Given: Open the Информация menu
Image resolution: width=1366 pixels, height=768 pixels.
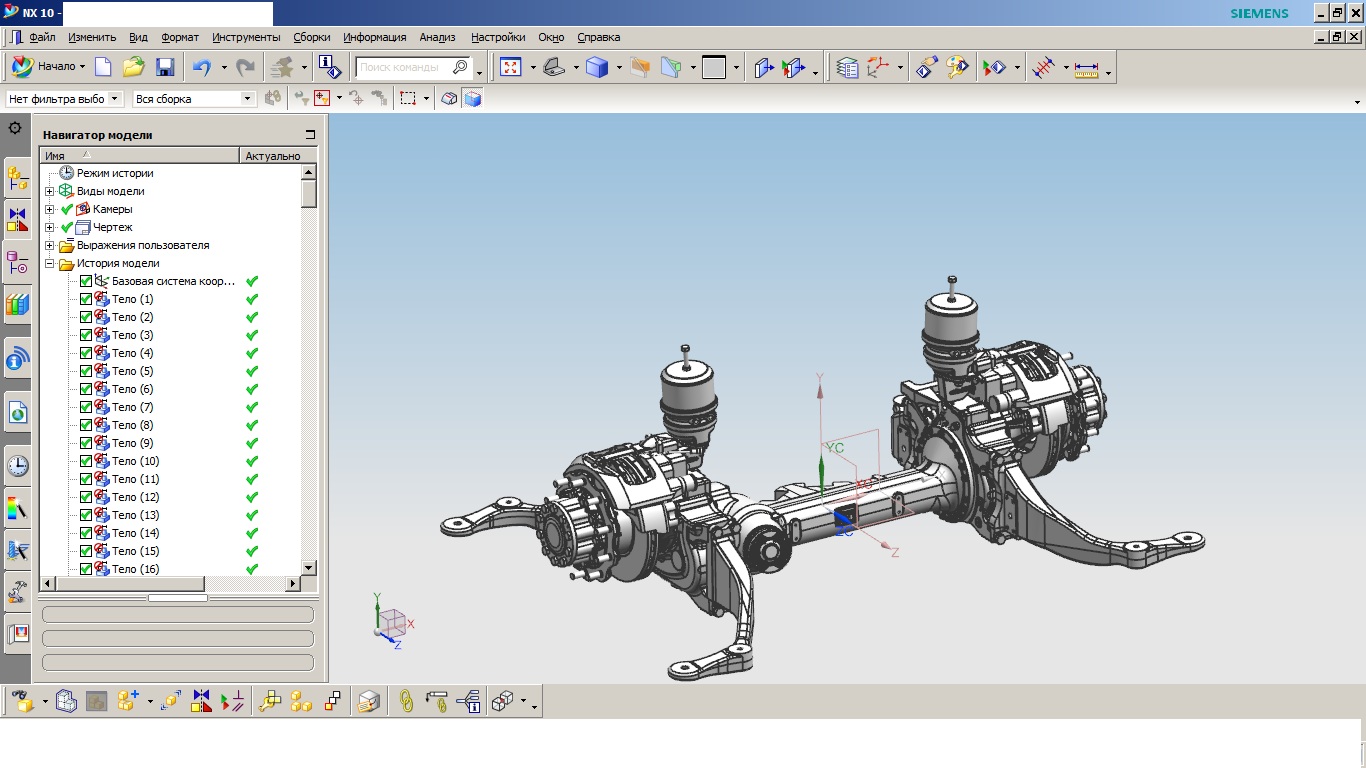Looking at the screenshot, I should pyautogui.click(x=374, y=37).
